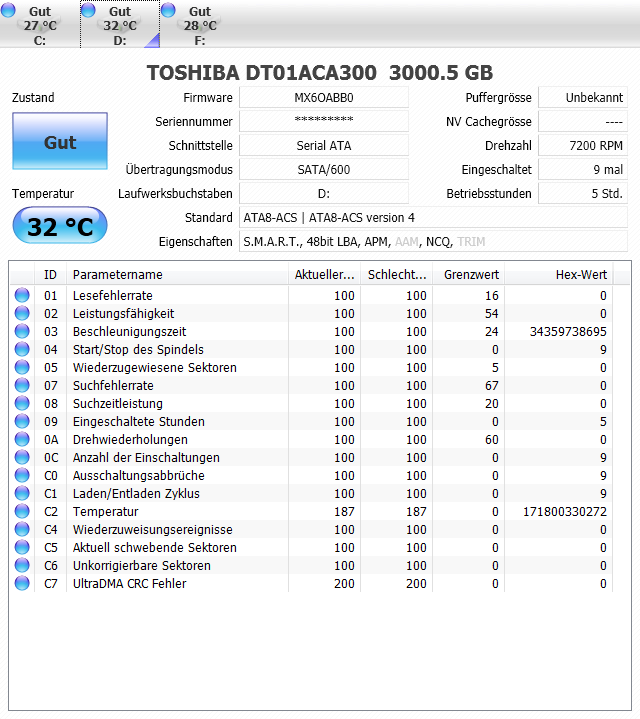The height and width of the screenshot is (719, 640).
Task: Click status orb for Suchfehlerrate row
Action: (x=22, y=385)
